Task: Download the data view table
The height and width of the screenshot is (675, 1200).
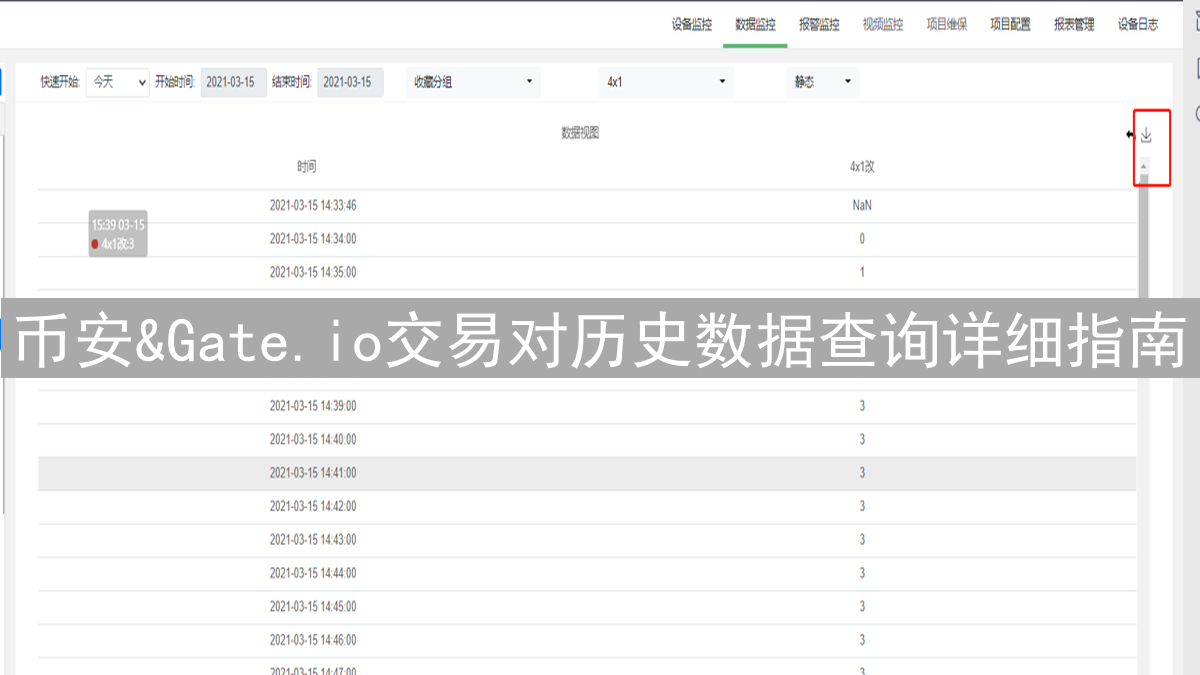Action: tap(1146, 135)
